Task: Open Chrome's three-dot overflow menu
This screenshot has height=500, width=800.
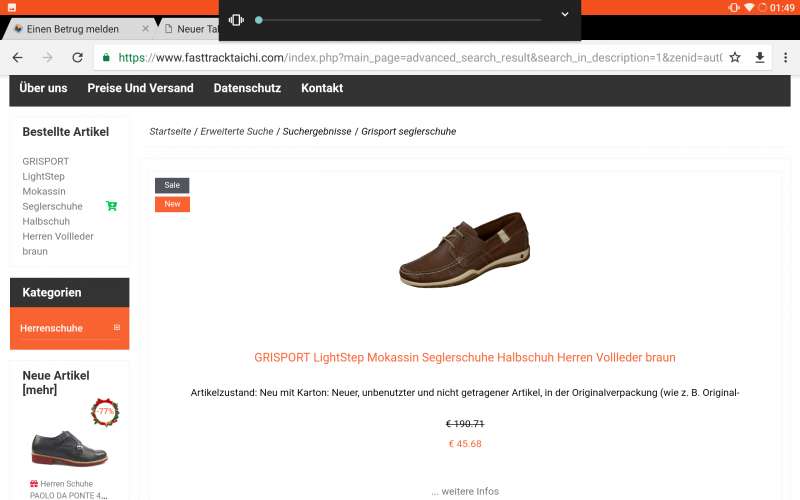Action: [x=785, y=58]
